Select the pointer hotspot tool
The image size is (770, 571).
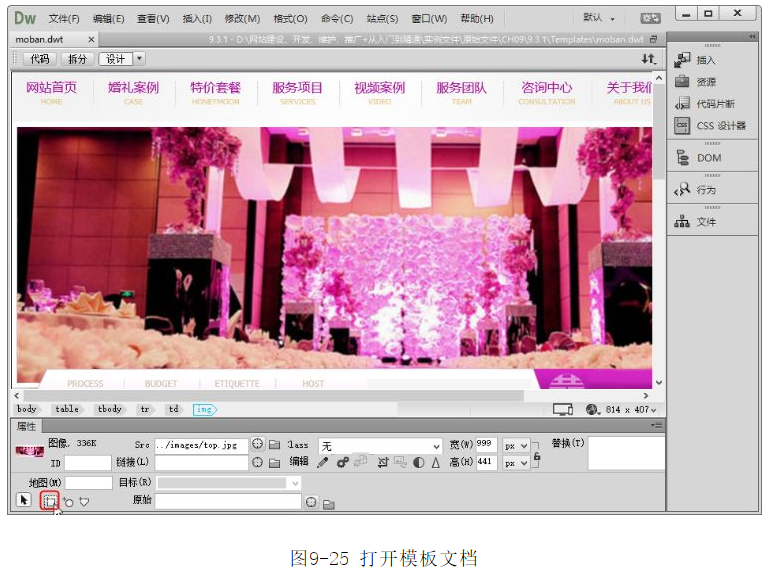tap(25, 500)
